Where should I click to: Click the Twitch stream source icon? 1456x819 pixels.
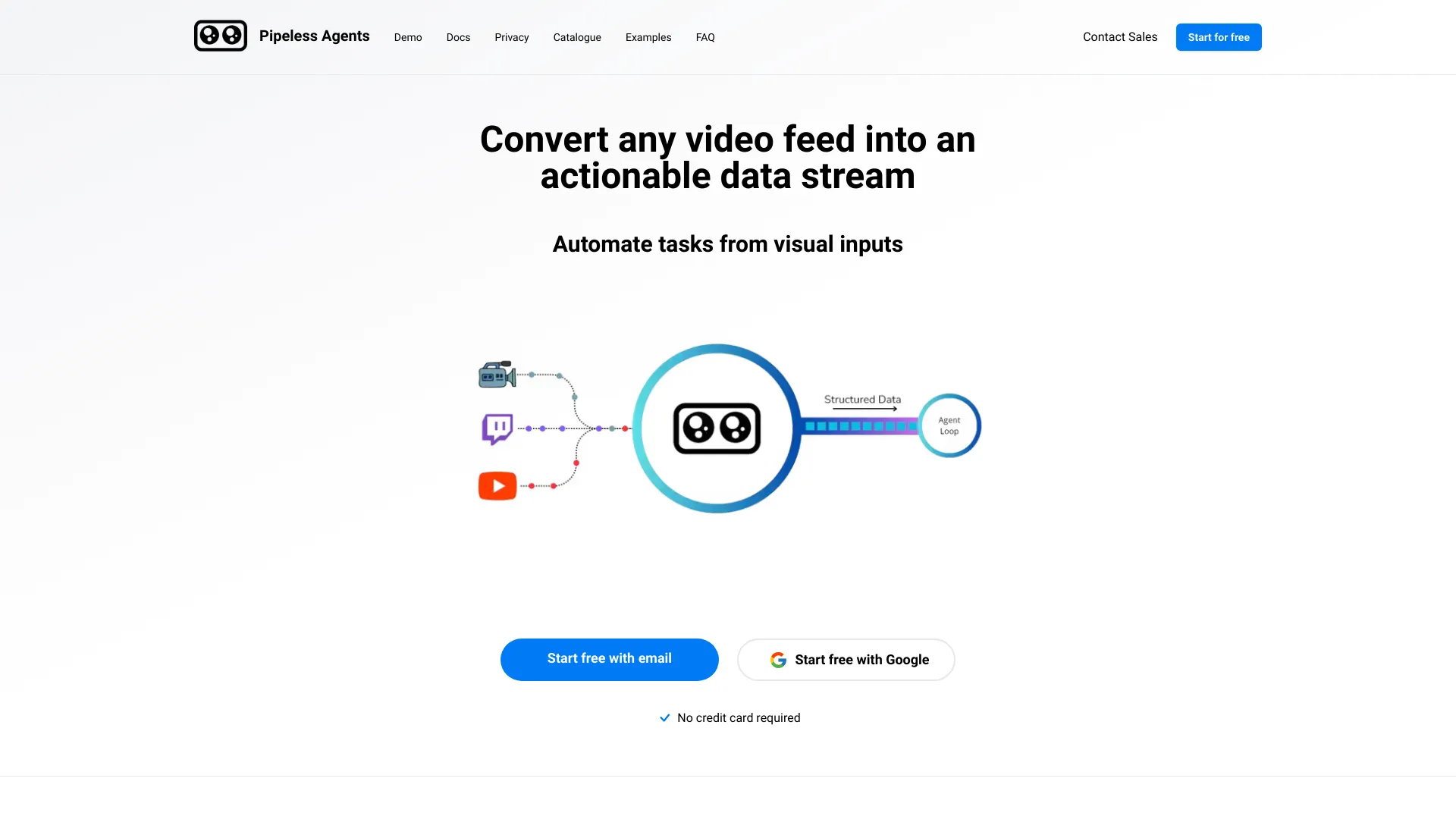(496, 428)
